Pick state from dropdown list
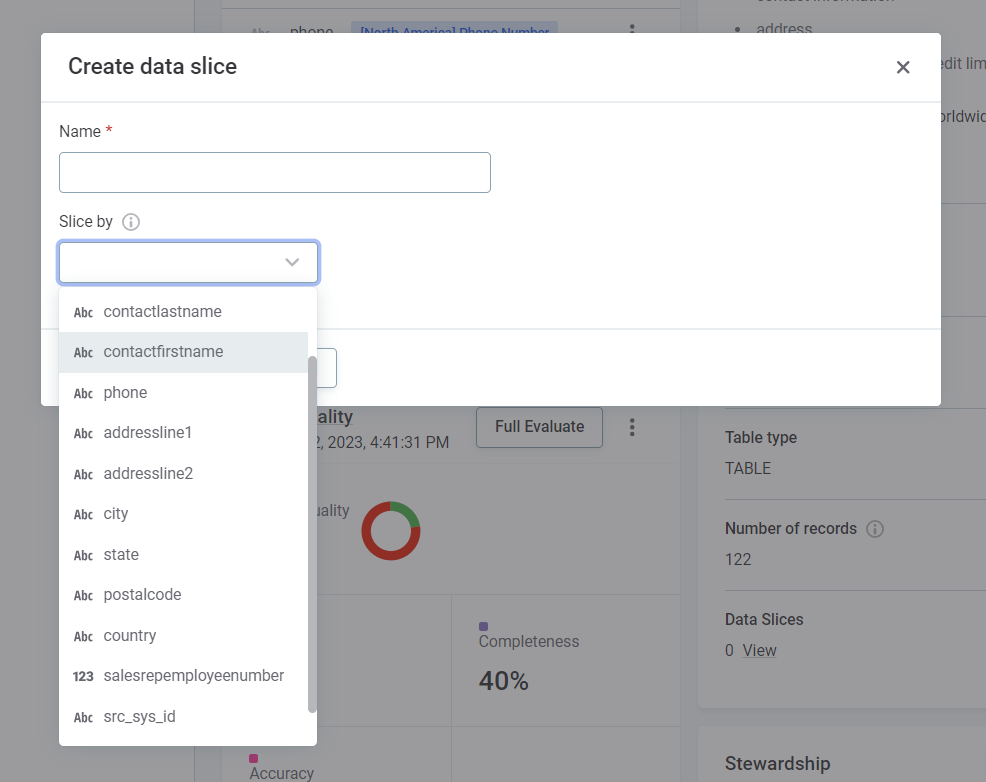Viewport: 986px width, 782px height. click(121, 555)
